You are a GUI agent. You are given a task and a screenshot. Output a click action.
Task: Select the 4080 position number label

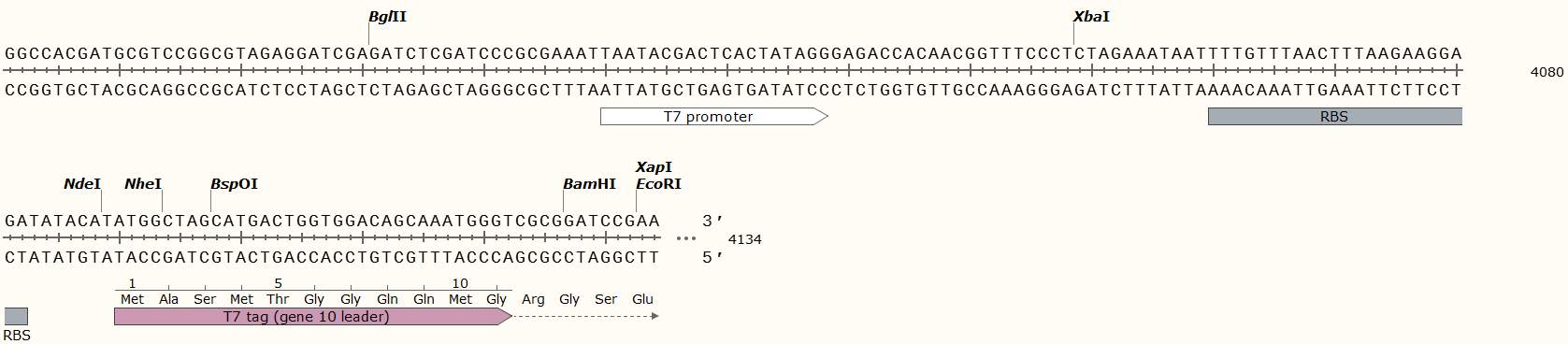(1546, 72)
